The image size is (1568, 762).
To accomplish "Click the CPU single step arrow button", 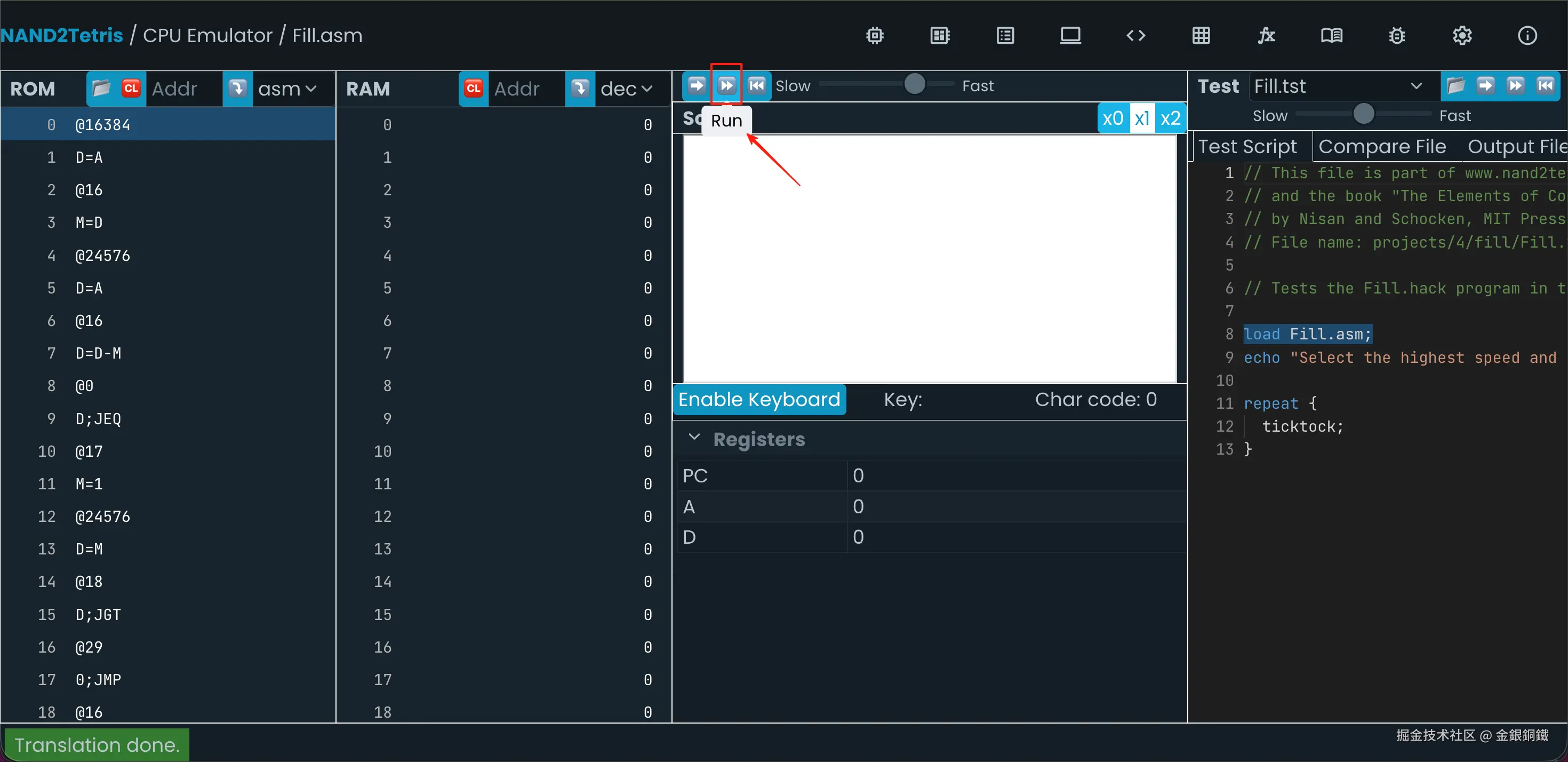I will [x=697, y=85].
